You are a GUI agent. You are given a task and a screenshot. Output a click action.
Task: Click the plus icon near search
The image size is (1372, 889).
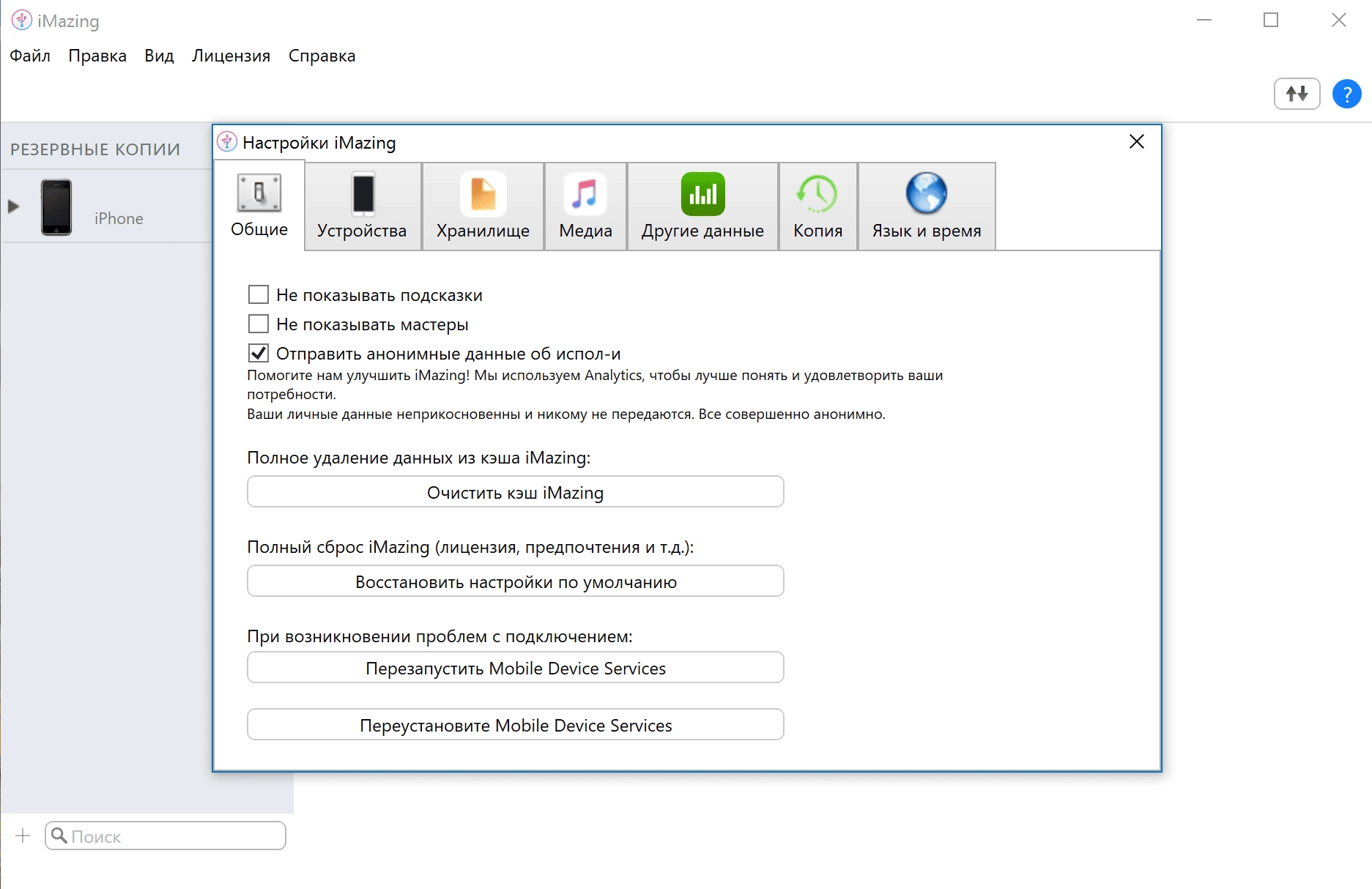coord(23,836)
